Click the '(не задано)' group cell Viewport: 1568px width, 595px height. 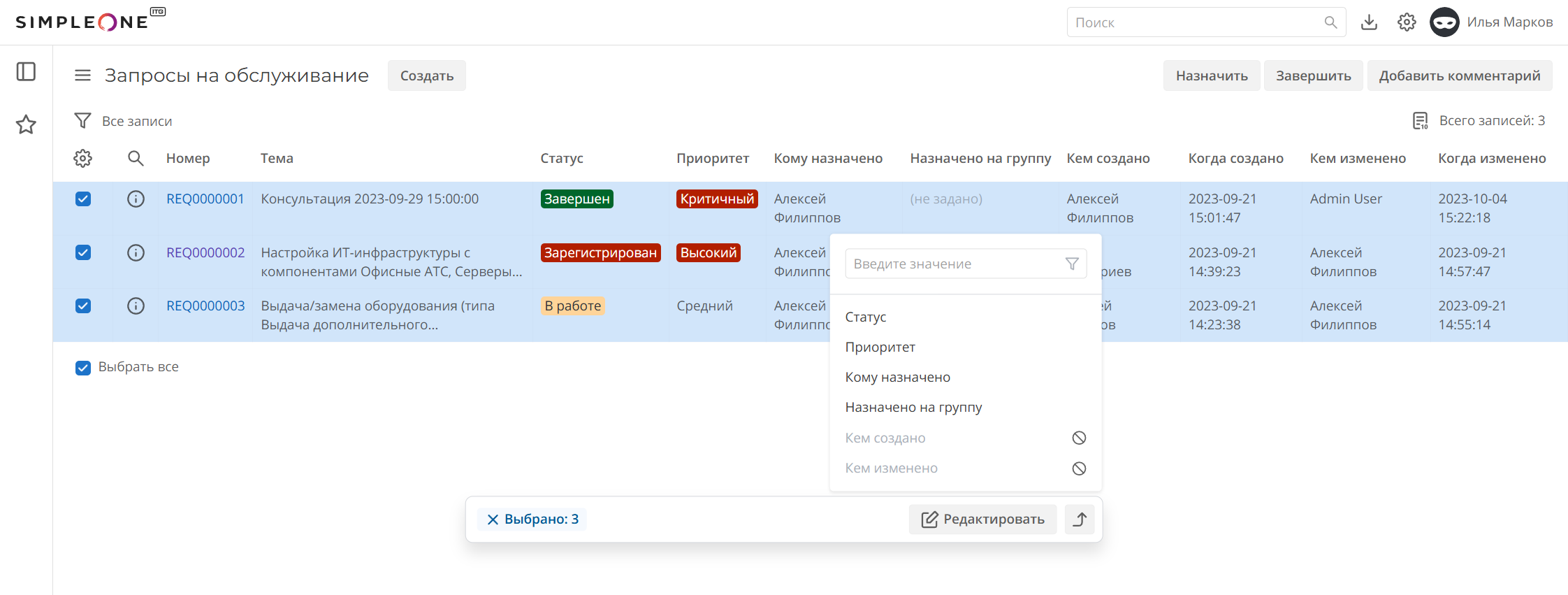946,199
